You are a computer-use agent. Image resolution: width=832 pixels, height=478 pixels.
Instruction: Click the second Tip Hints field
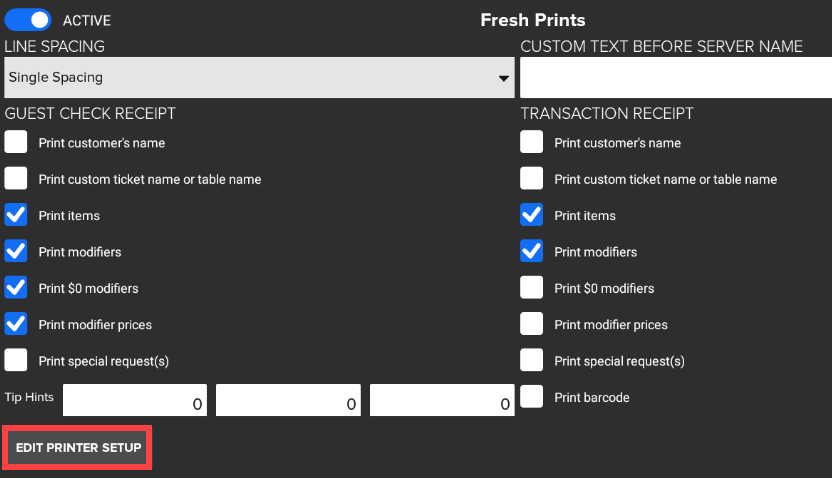pos(289,400)
